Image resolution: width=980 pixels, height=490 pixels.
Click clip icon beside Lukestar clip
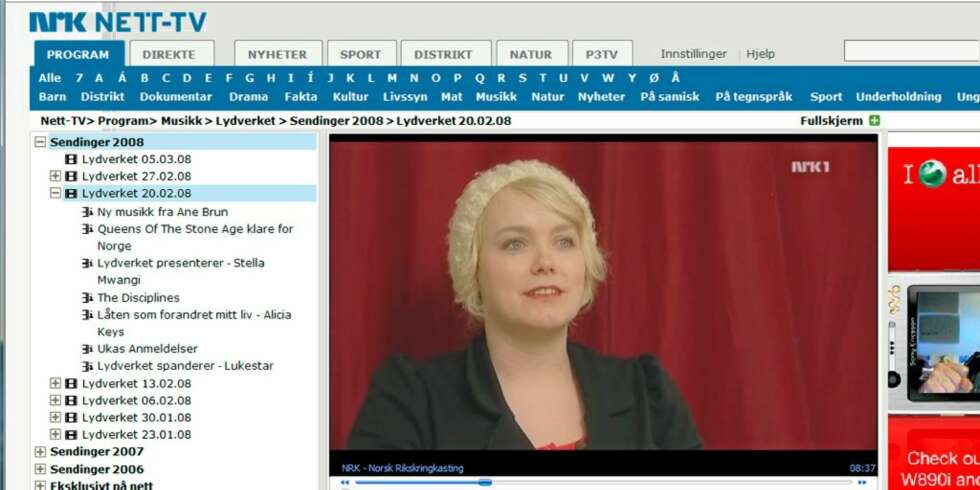tap(88, 366)
